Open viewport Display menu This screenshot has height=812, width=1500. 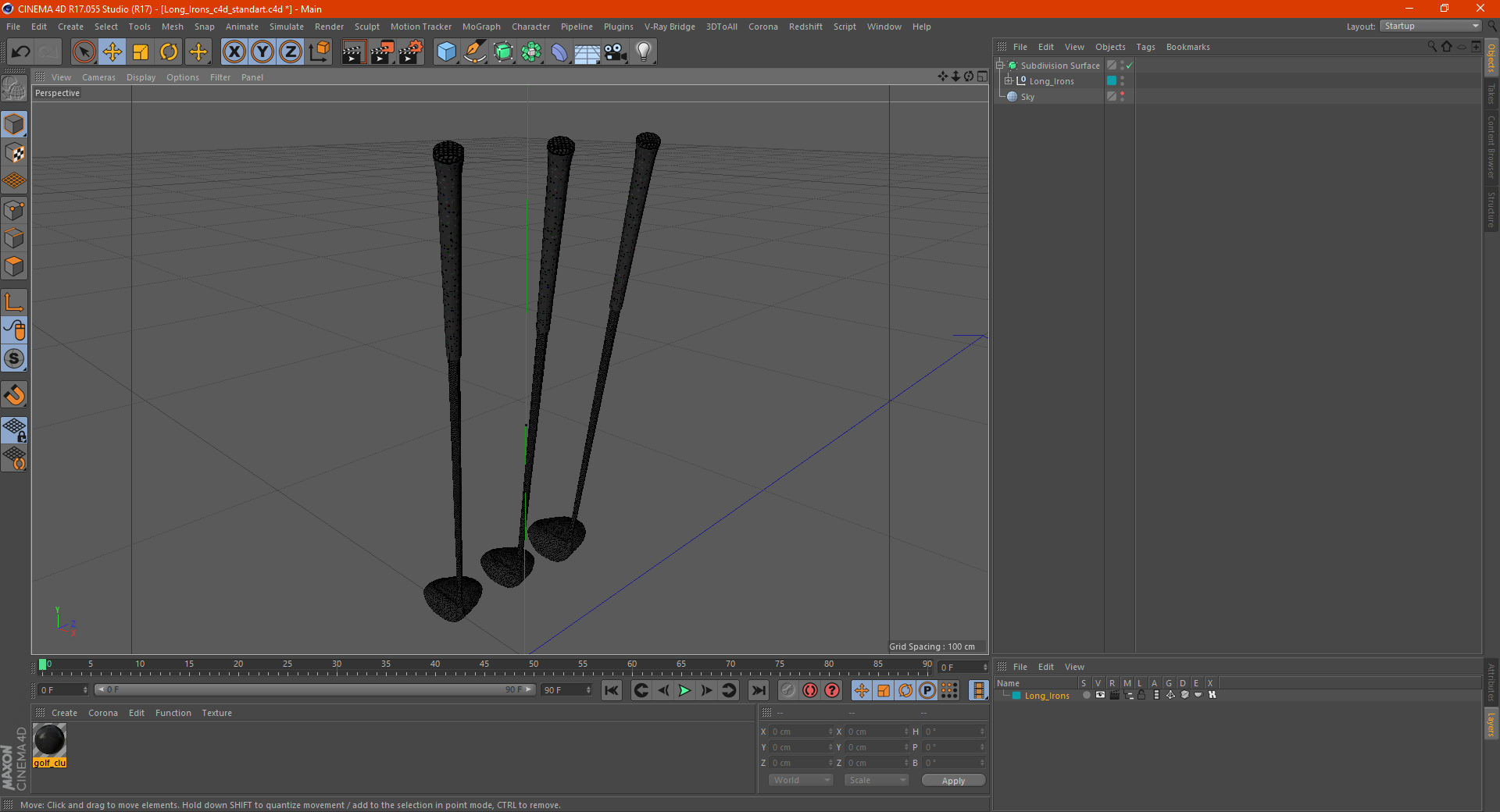click(x=141, y=77)
